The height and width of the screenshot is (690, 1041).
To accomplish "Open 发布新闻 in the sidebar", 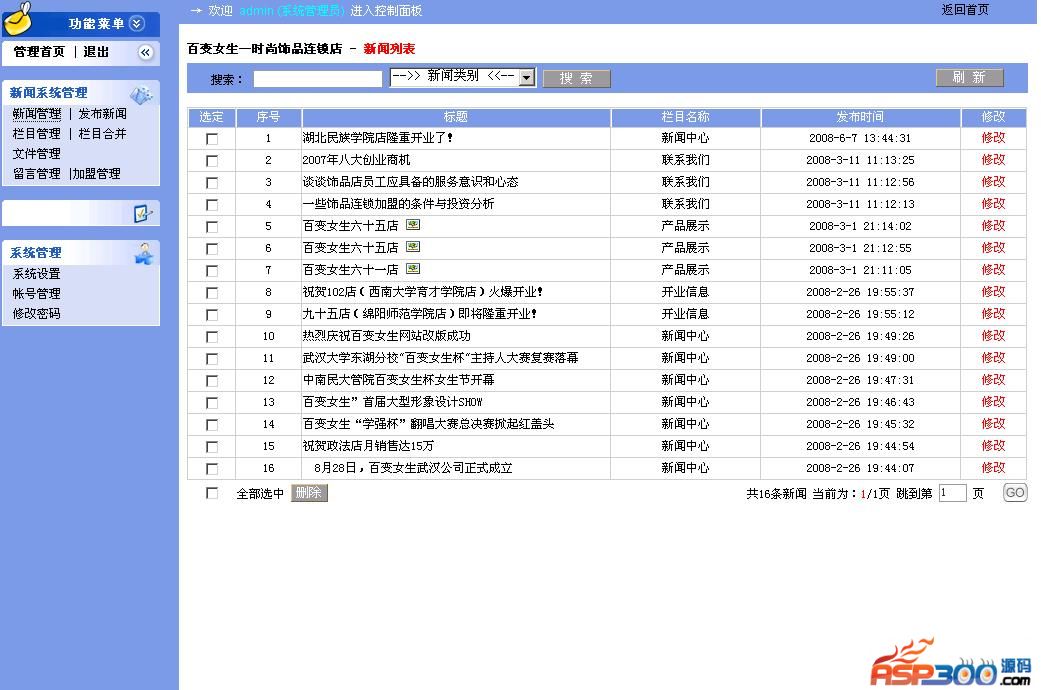I will (102, 114).
